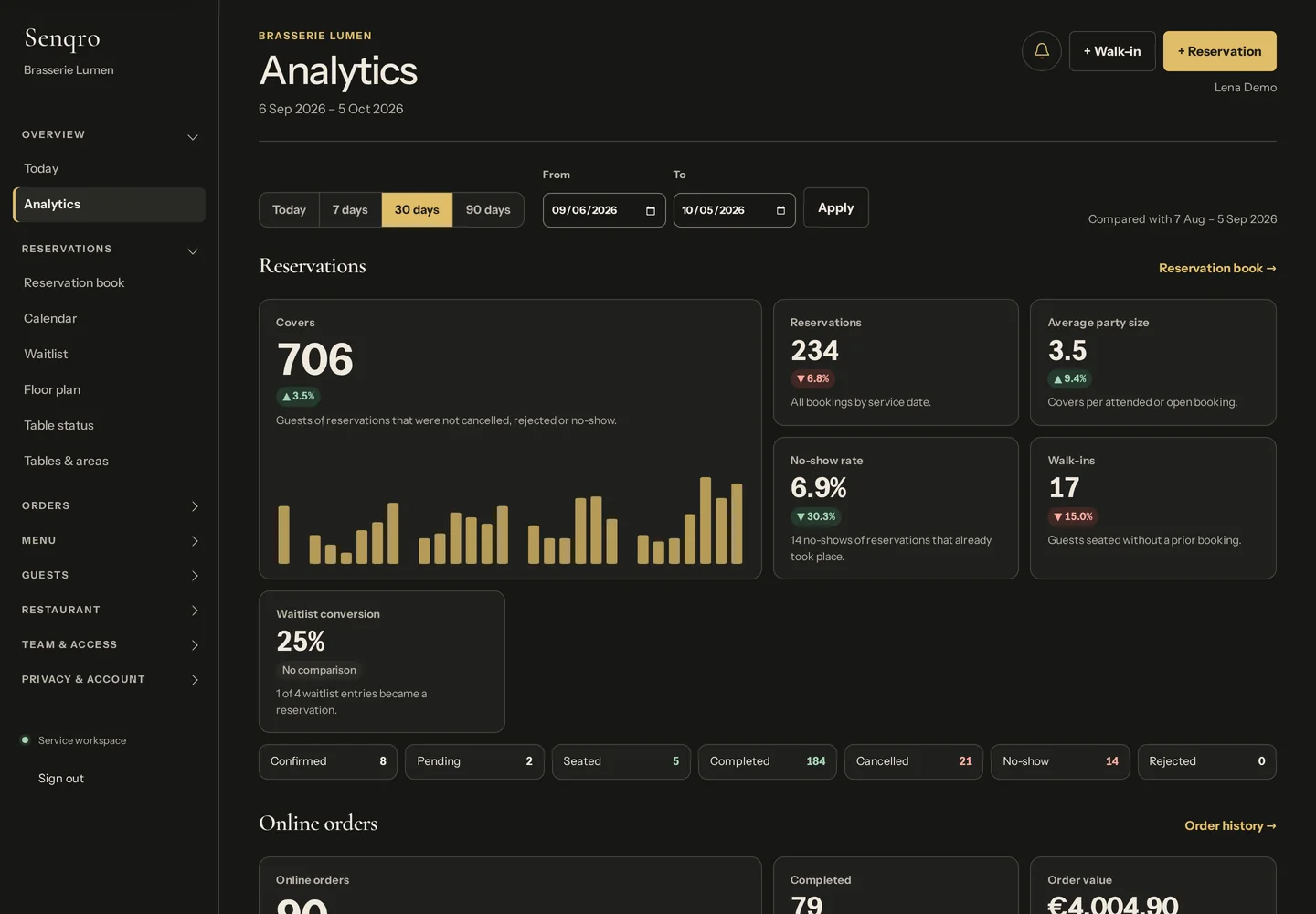Open Tables & areas page
This screenshot has height=914, width=1316.
110,461
